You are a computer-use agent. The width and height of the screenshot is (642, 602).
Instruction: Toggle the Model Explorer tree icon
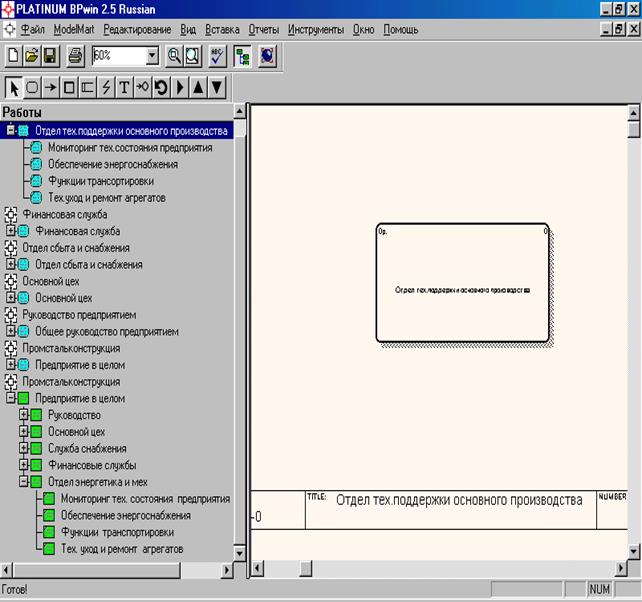click(x=243, y=57)
